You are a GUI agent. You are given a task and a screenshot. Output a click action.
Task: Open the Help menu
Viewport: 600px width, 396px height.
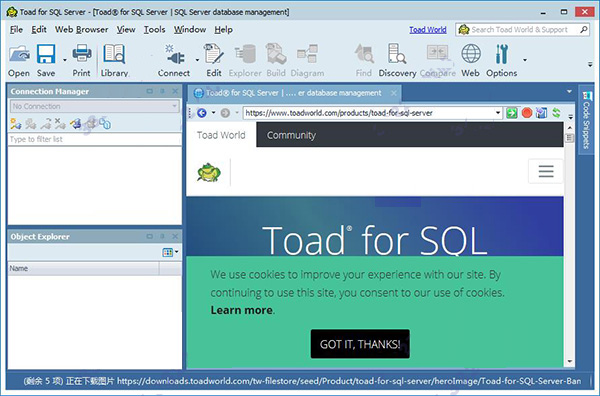(x=223, y=29)
